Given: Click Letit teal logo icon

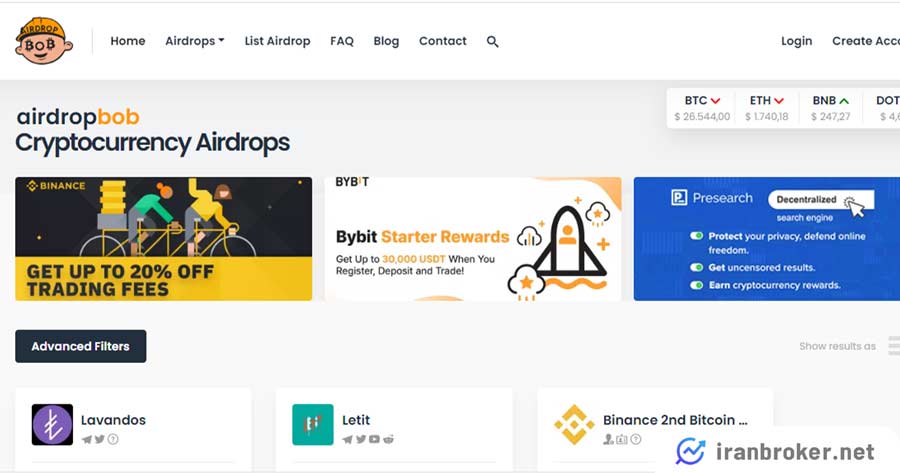Looking at the screenshot, I should [313, 425].
